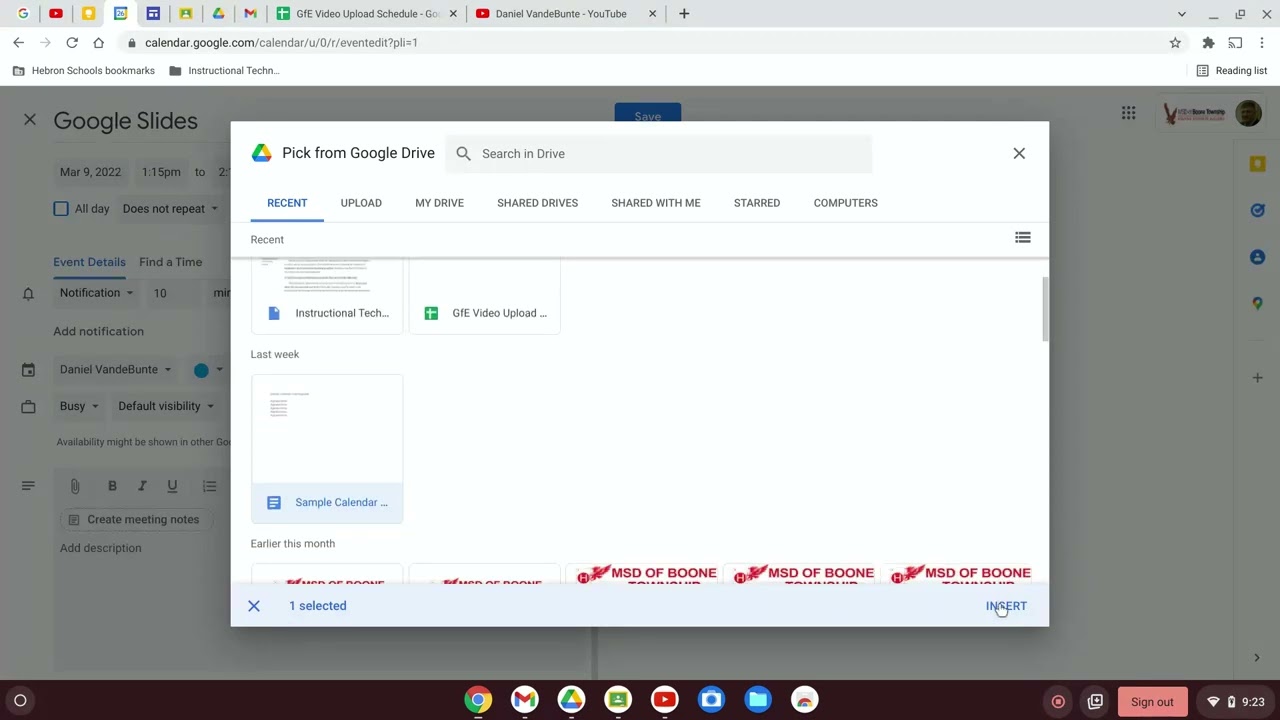Click the Sign out button
This screenshot has height=720, width=1280.
tap(1152, 702)
